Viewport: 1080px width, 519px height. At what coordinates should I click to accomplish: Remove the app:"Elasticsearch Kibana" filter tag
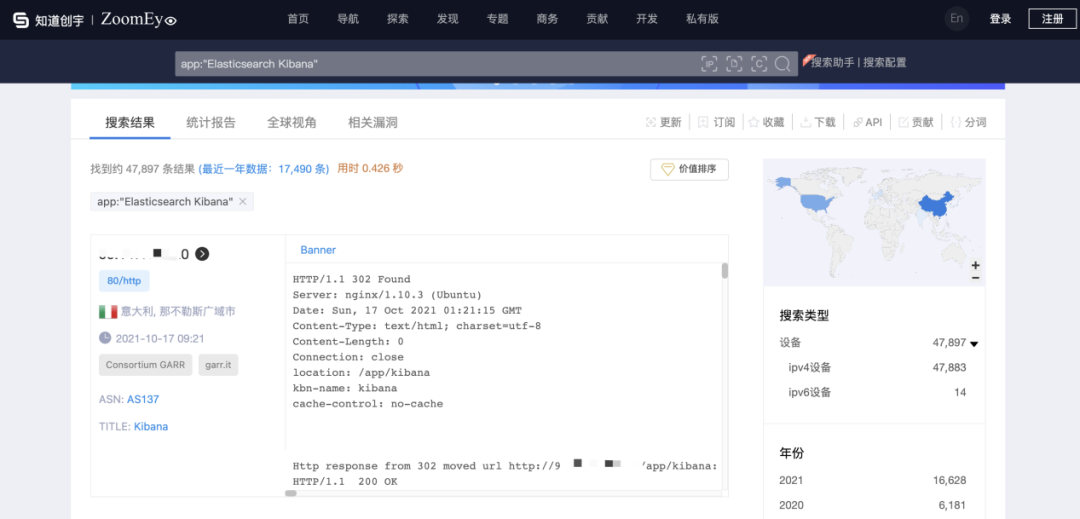[242, 202]
